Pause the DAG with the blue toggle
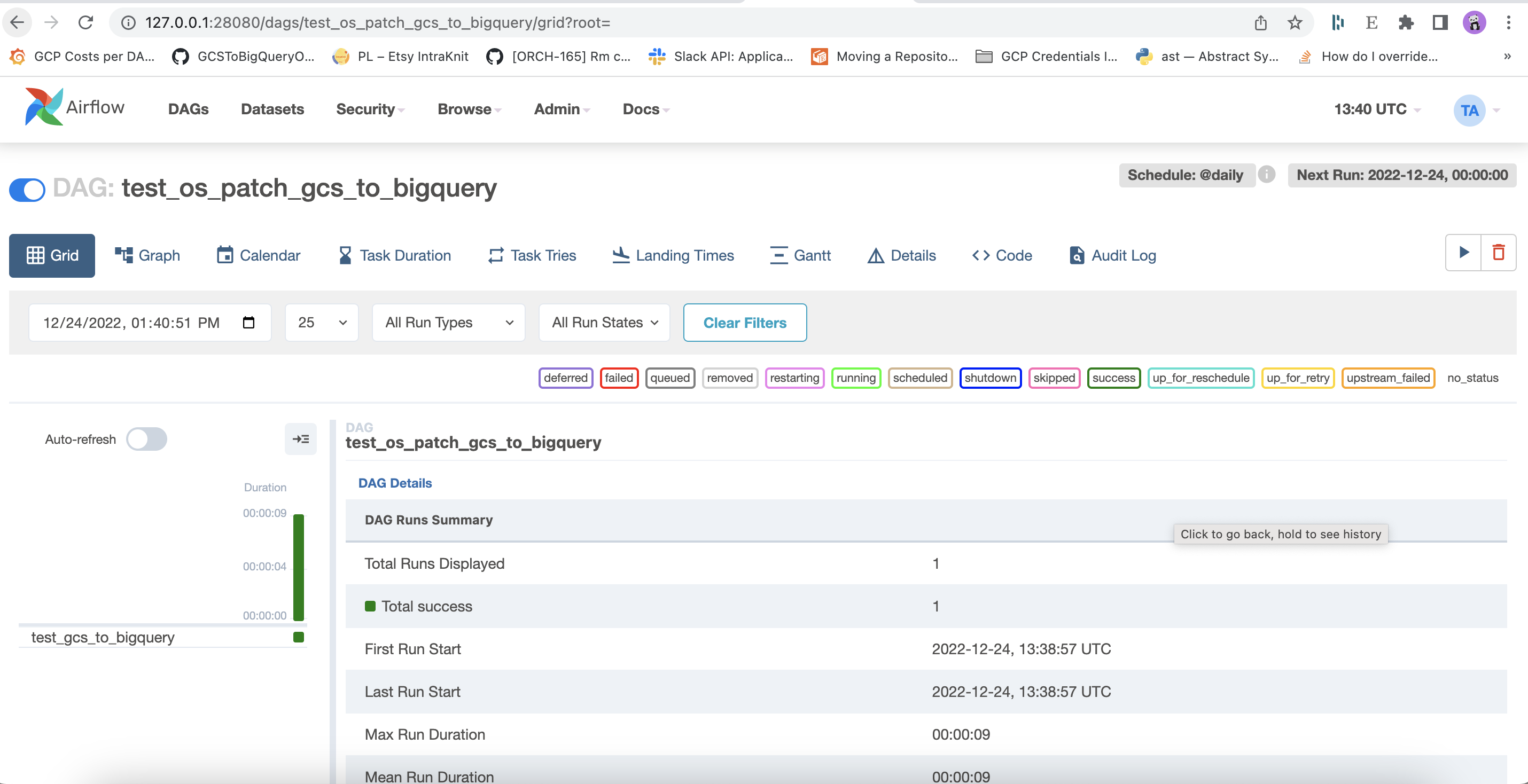 pyautogui.click(x=27, y=190)
